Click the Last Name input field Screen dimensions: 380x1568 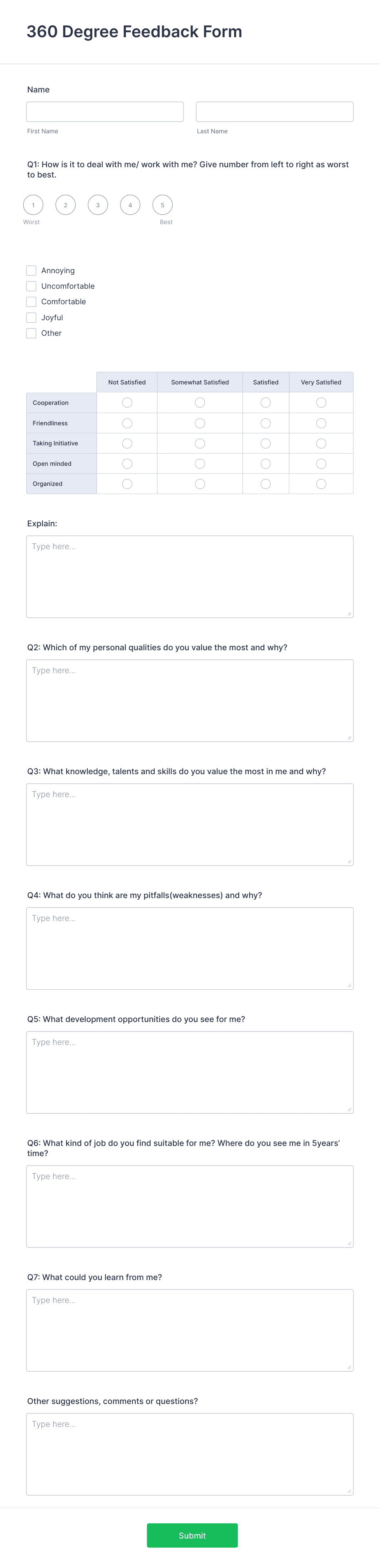point(275,111)
